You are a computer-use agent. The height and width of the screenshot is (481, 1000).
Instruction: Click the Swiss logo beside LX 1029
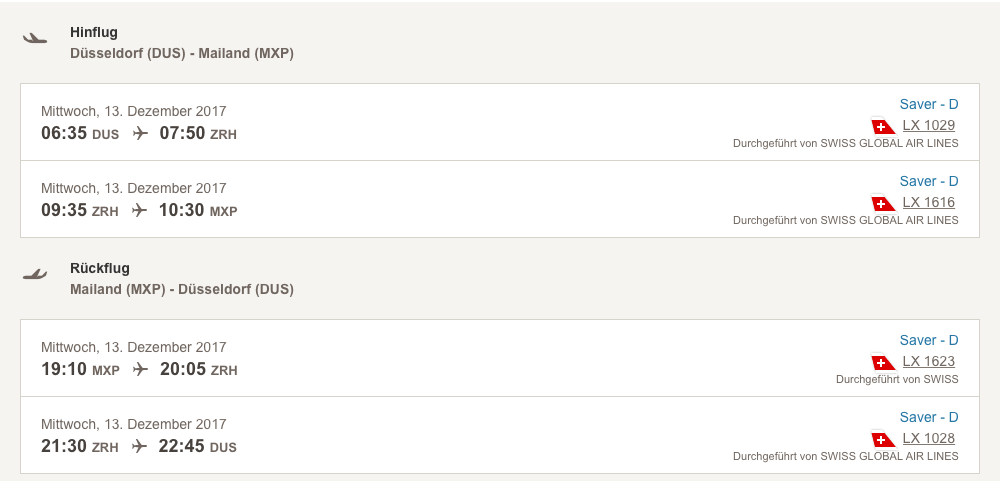883,126
